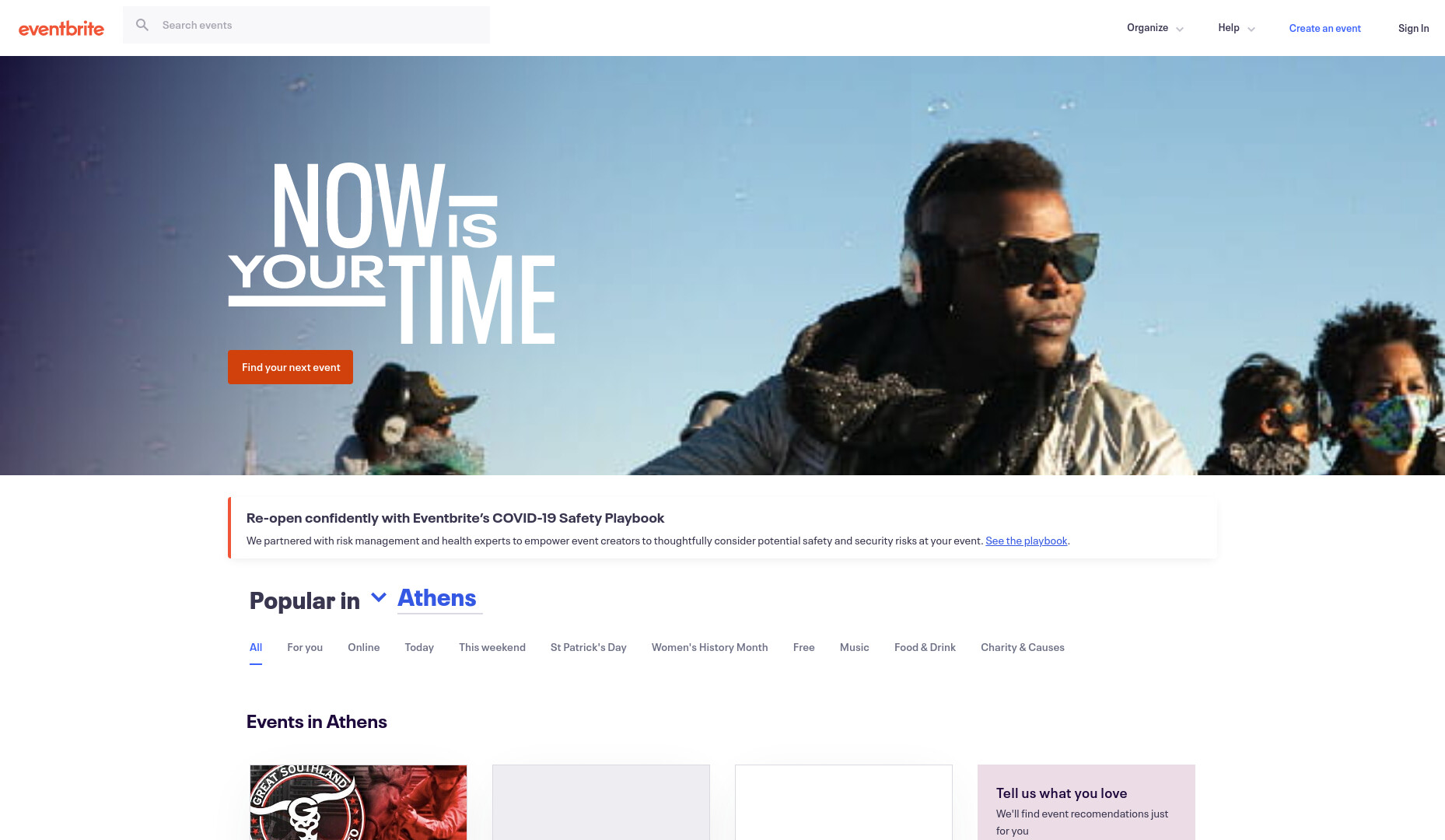Open the Women's History Month tab

[x=710, y=647]
